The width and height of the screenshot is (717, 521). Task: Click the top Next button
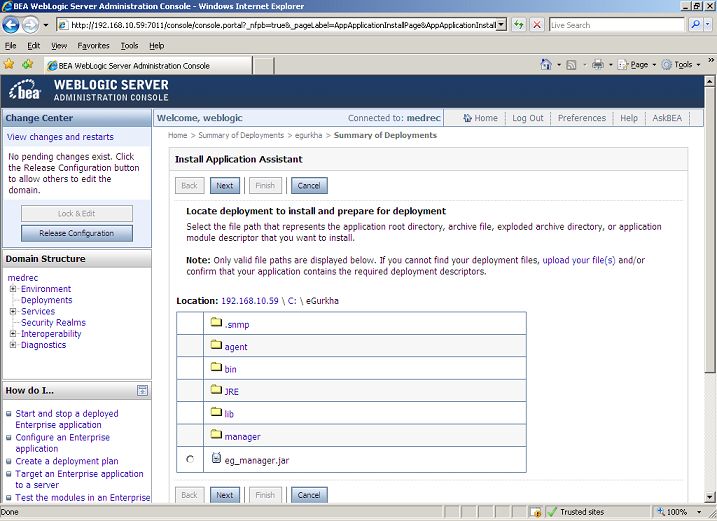point(225,186)
